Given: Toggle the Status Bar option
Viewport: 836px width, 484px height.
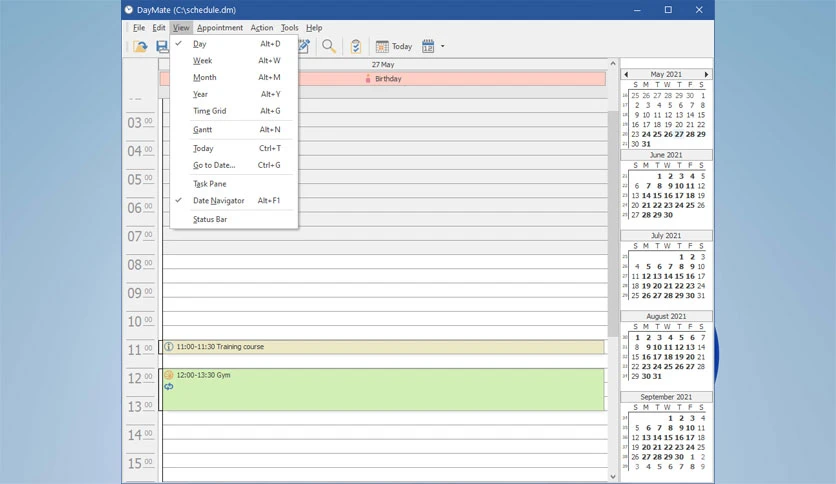Looking at the screenshot, I should point(234,220).
